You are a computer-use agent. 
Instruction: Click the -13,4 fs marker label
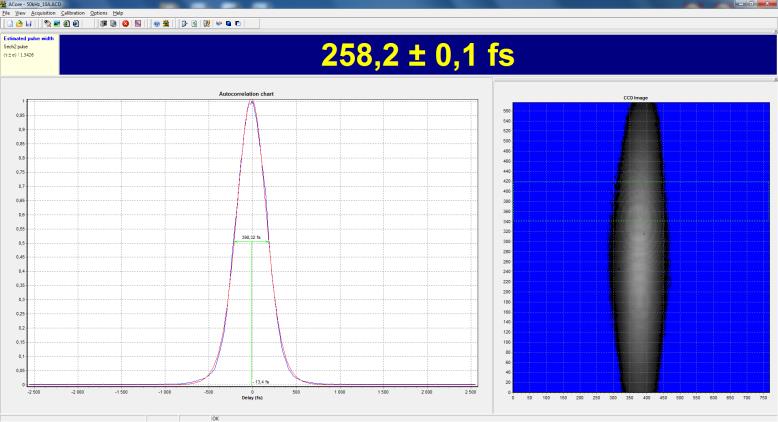[260, 381]
